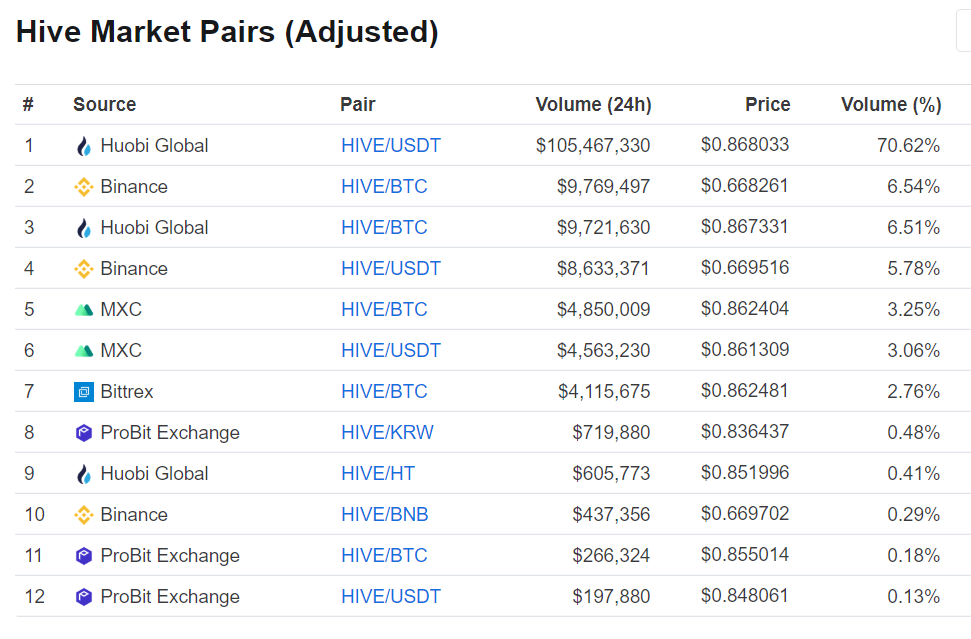Select the price value $0.851996
This screenshot has width=971, height=639.
(745, 473)
